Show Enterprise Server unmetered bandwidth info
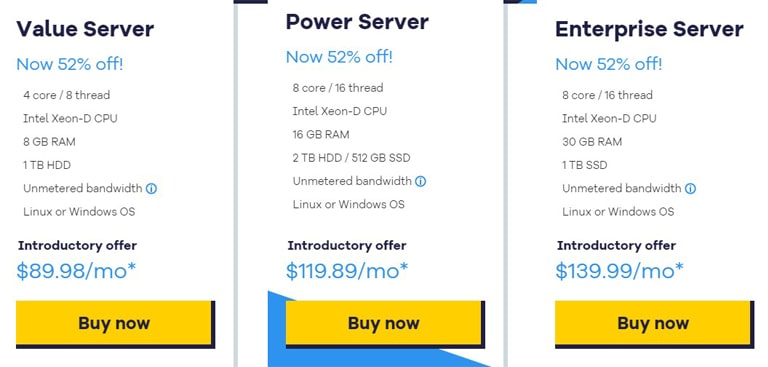The height and width of the screenshot is (367, 768). pos(690,189)
